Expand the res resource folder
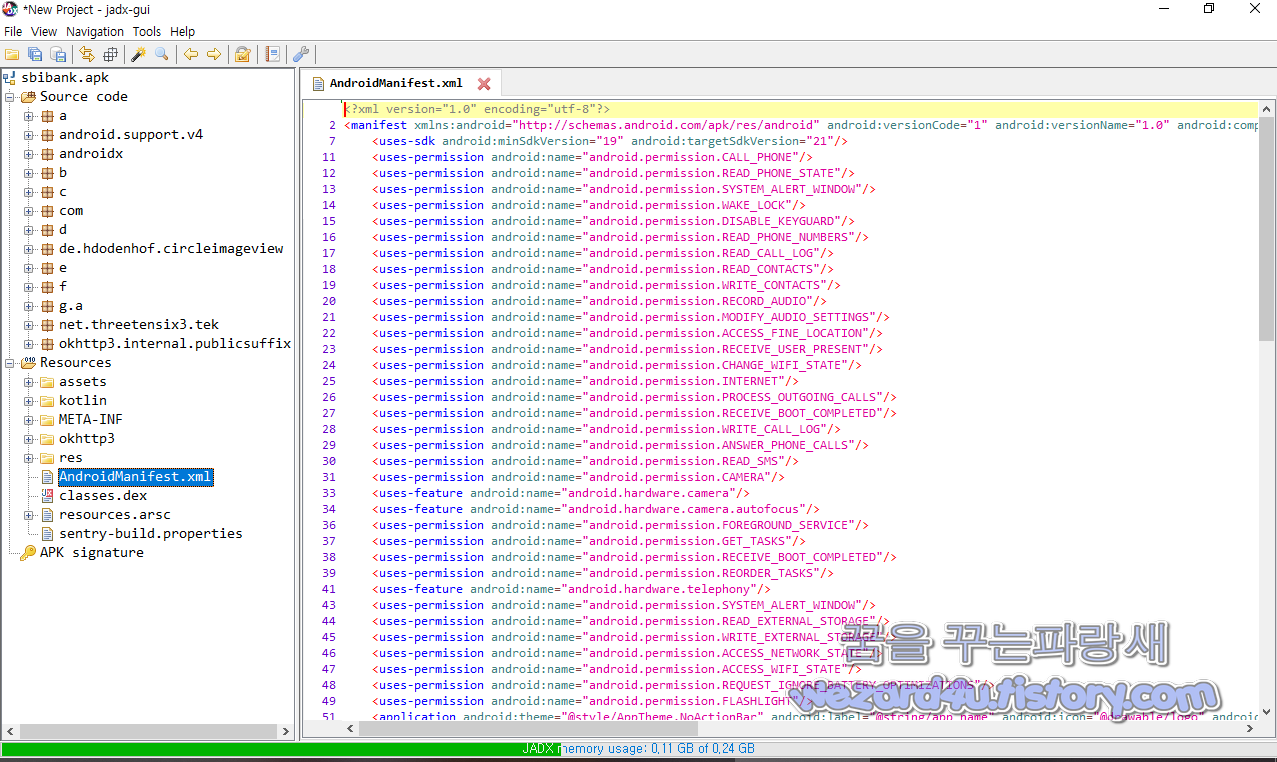1277x762 pixels. pyautogui.click(x=29, y=458)
